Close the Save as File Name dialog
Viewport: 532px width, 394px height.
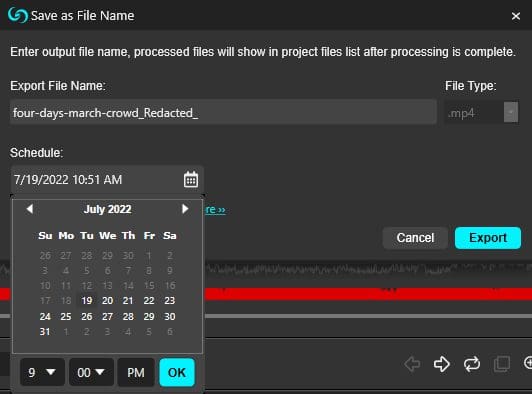pos(516,16)
